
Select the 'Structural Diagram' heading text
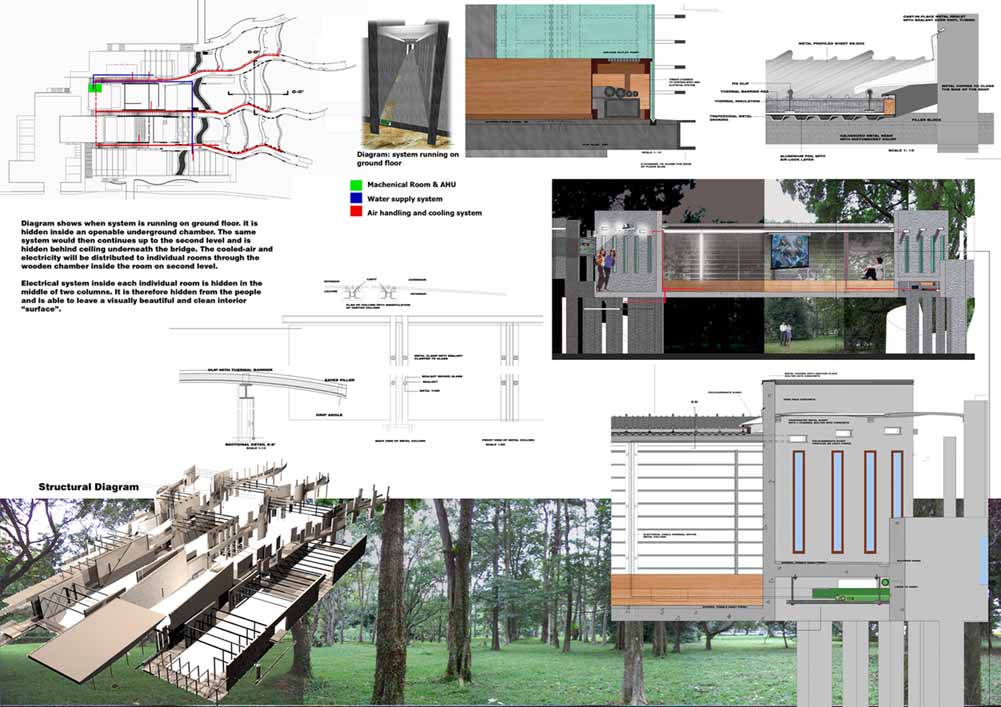point(89,487)
